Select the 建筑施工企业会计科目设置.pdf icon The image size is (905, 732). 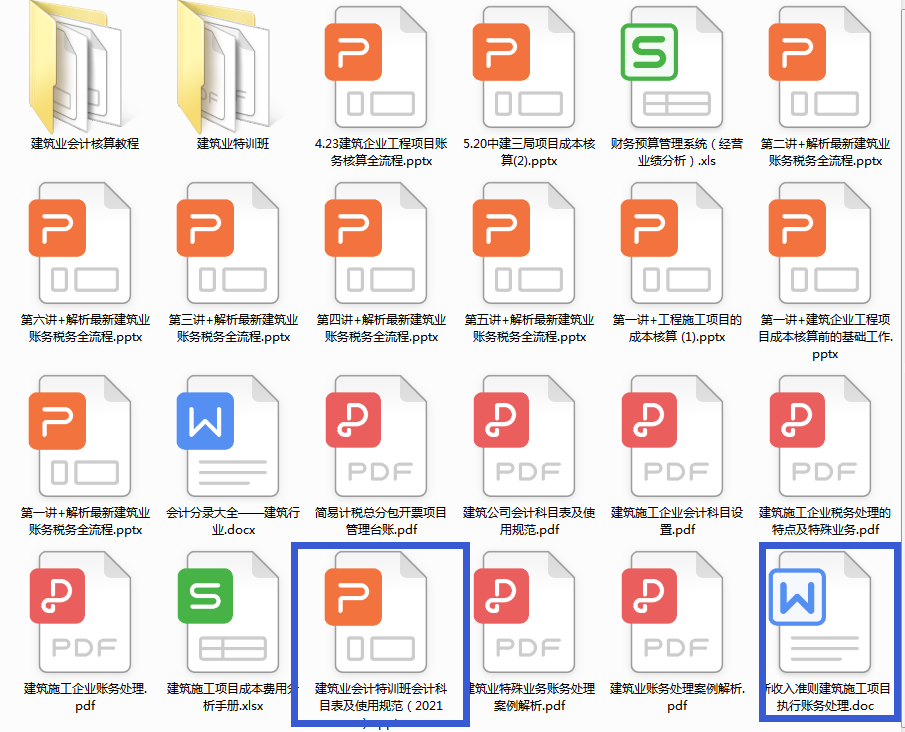pyautogui.click(x=671, y=436)
